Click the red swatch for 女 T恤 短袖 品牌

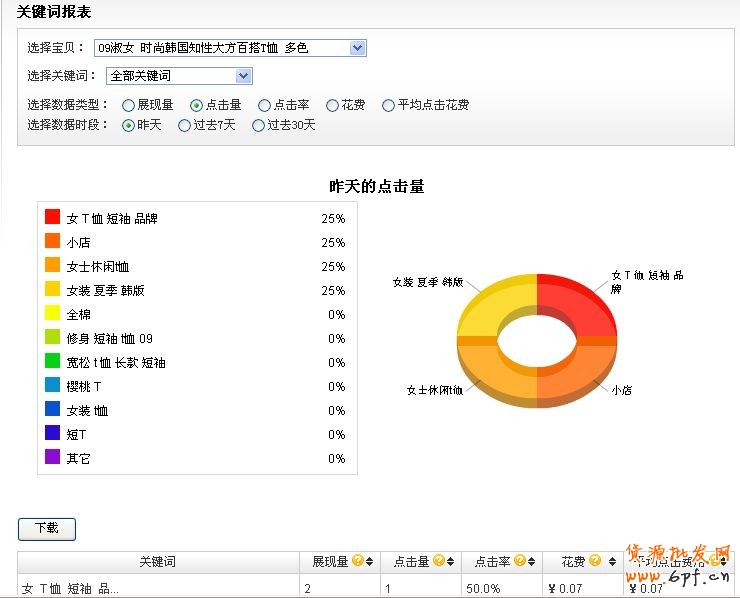point(53,217)
